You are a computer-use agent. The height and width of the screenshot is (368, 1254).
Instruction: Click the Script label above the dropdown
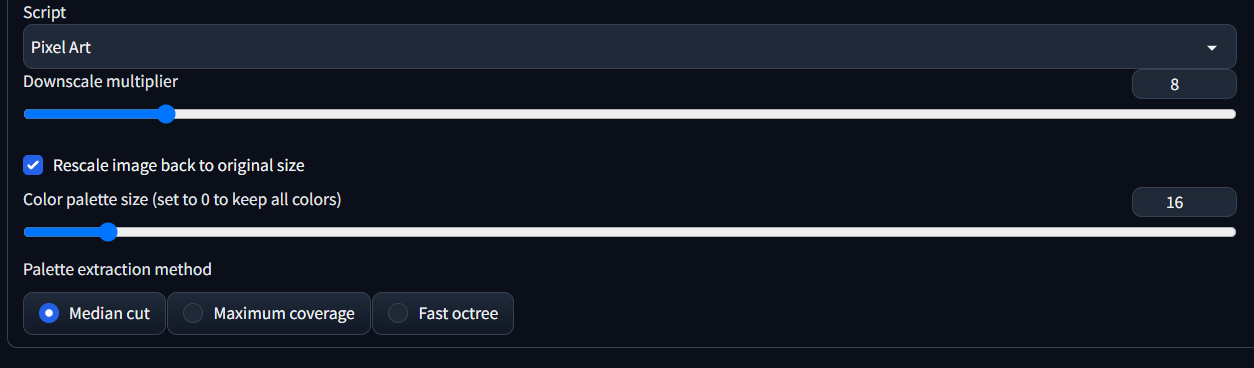45,12
